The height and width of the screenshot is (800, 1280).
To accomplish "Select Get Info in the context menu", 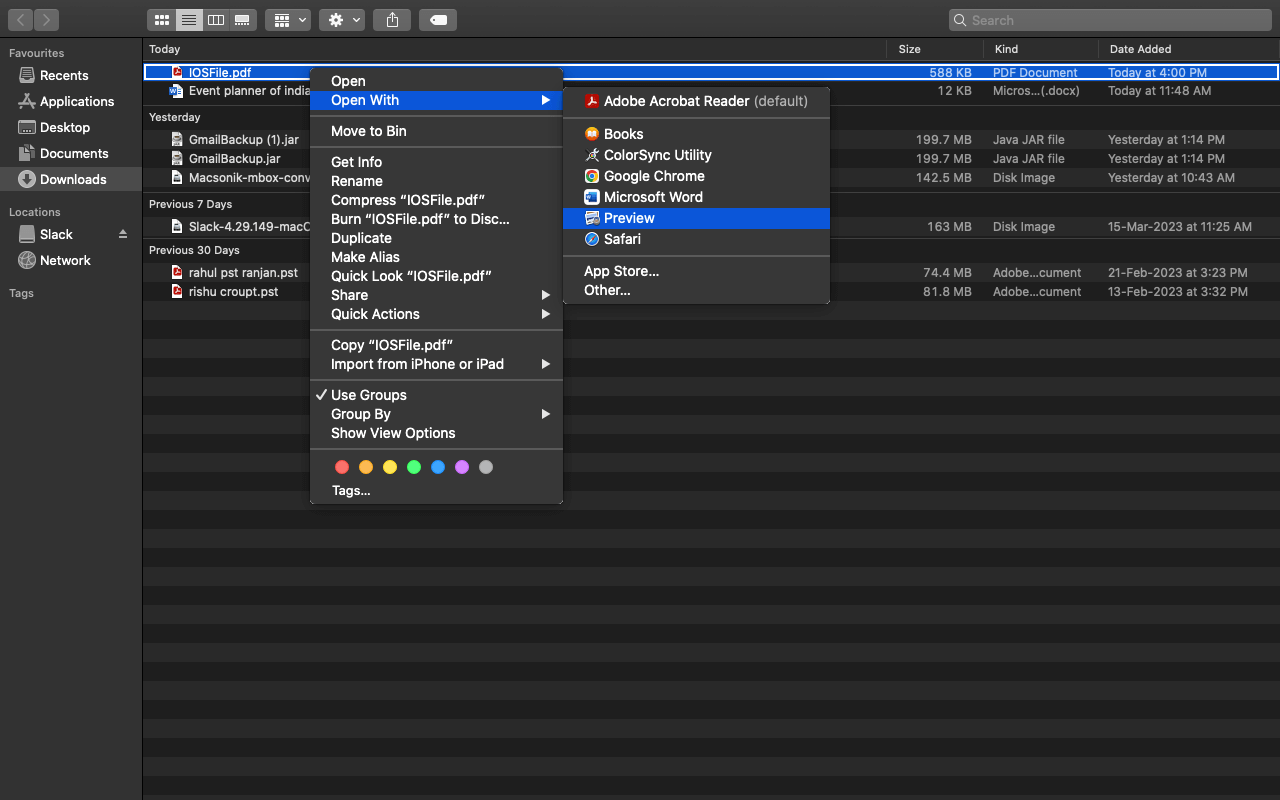I will point(436,162).
